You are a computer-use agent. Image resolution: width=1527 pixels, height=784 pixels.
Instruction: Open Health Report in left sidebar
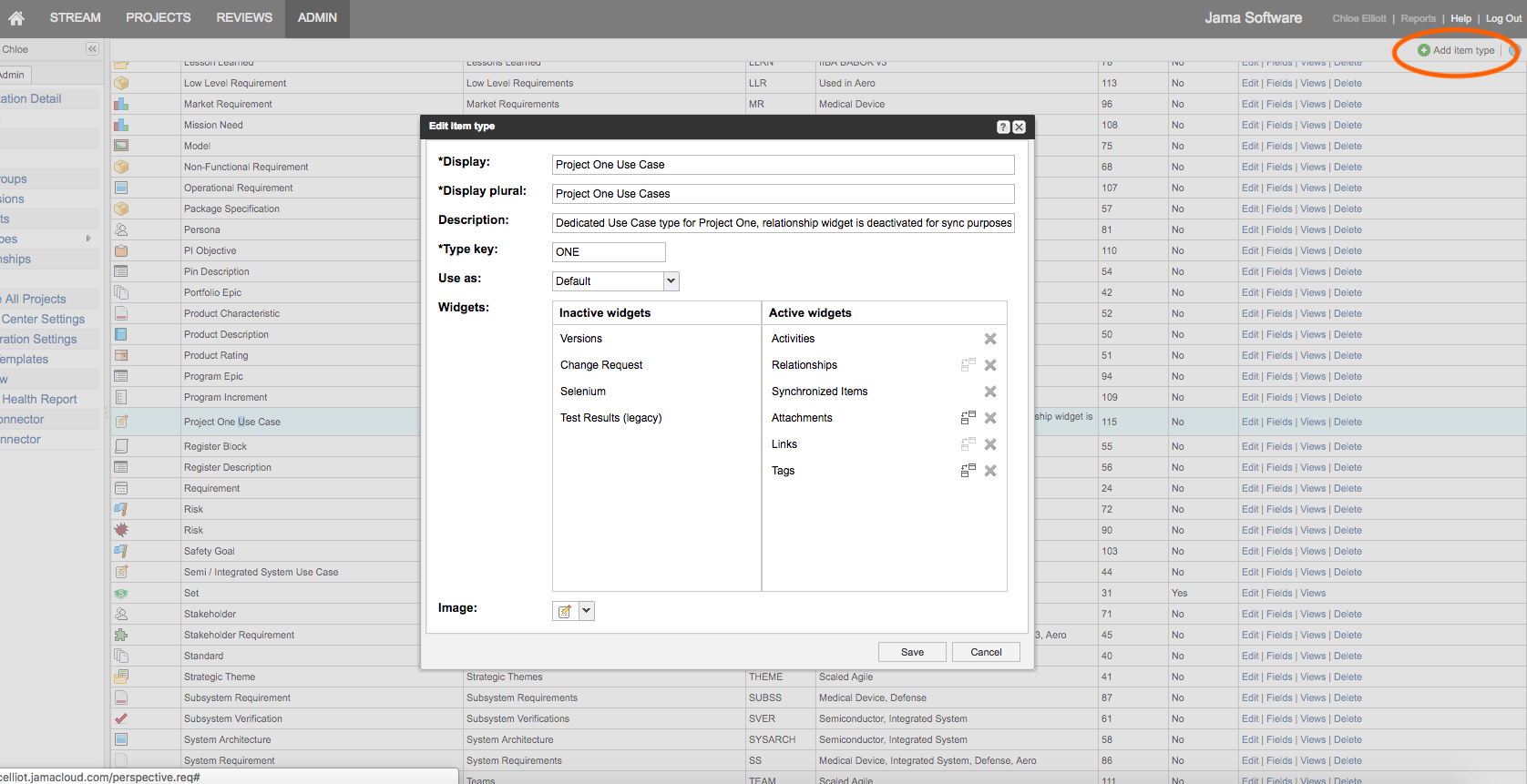[x=39, y=399]
